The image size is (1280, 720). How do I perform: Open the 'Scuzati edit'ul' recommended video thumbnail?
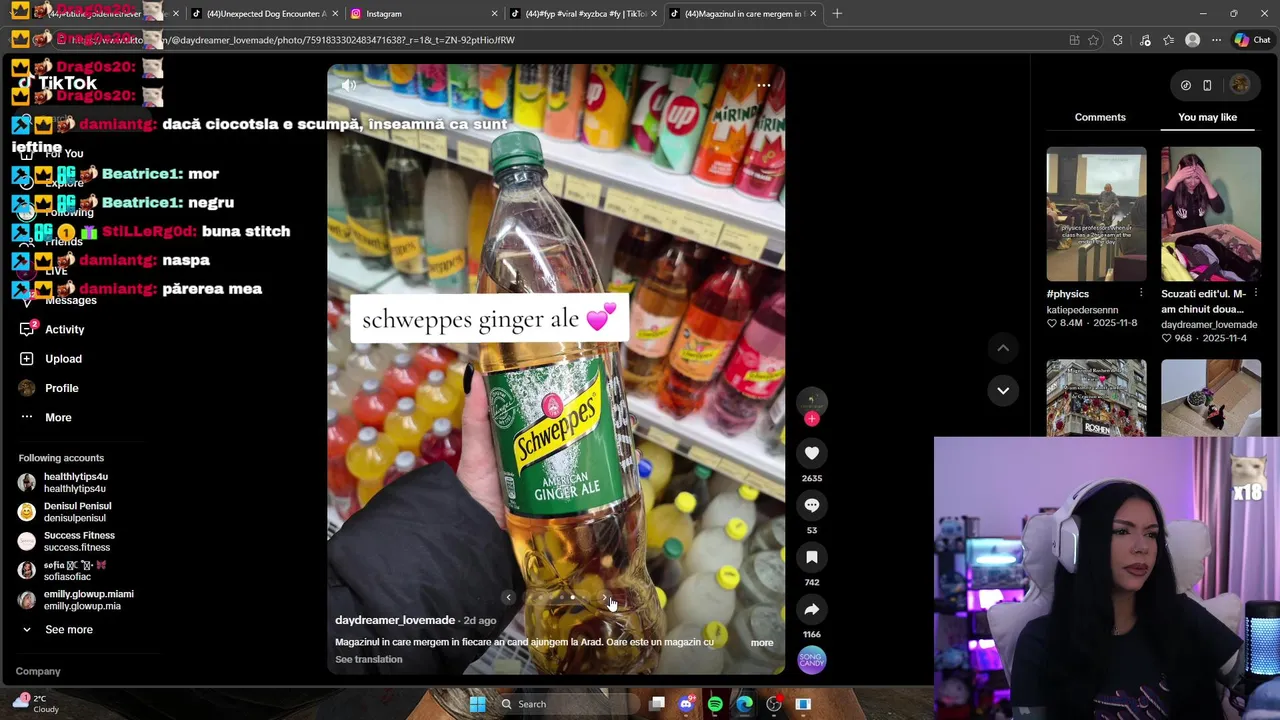pyautogui.click(x=1211, y=214)
